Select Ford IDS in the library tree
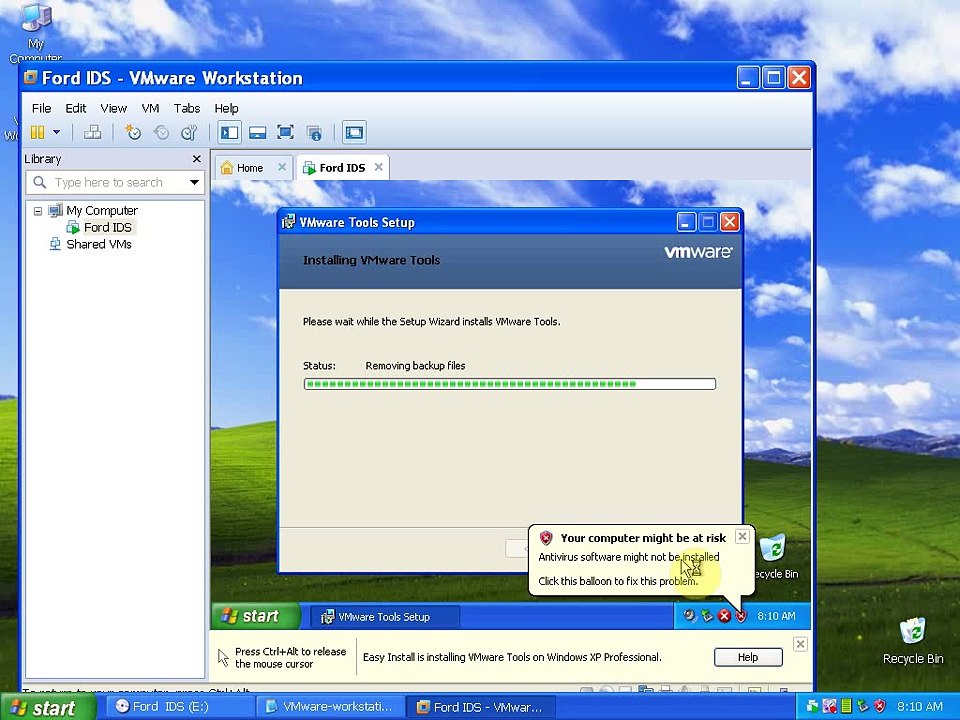 click(108, 227)
